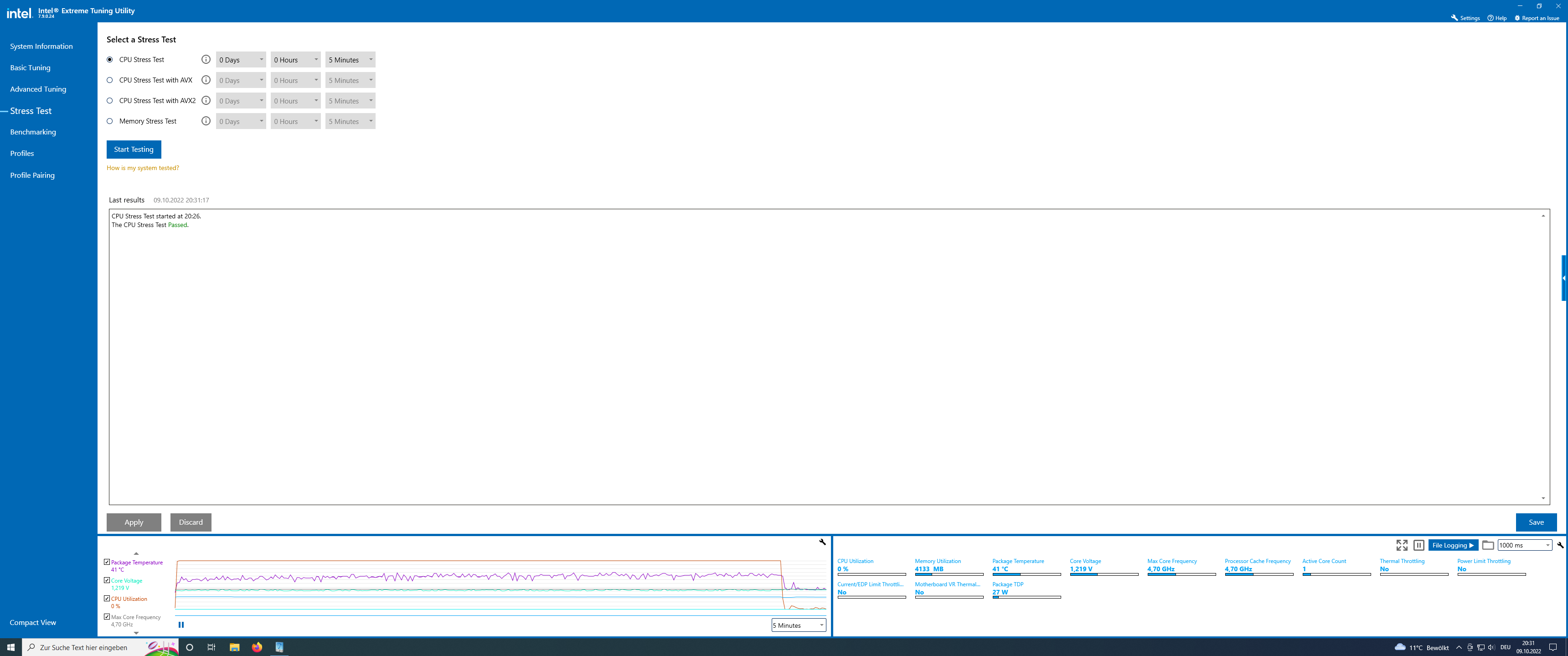
Task: Click info icon next to CPU Stress Test
Action: pyautogui.click(x=206, y=60)
